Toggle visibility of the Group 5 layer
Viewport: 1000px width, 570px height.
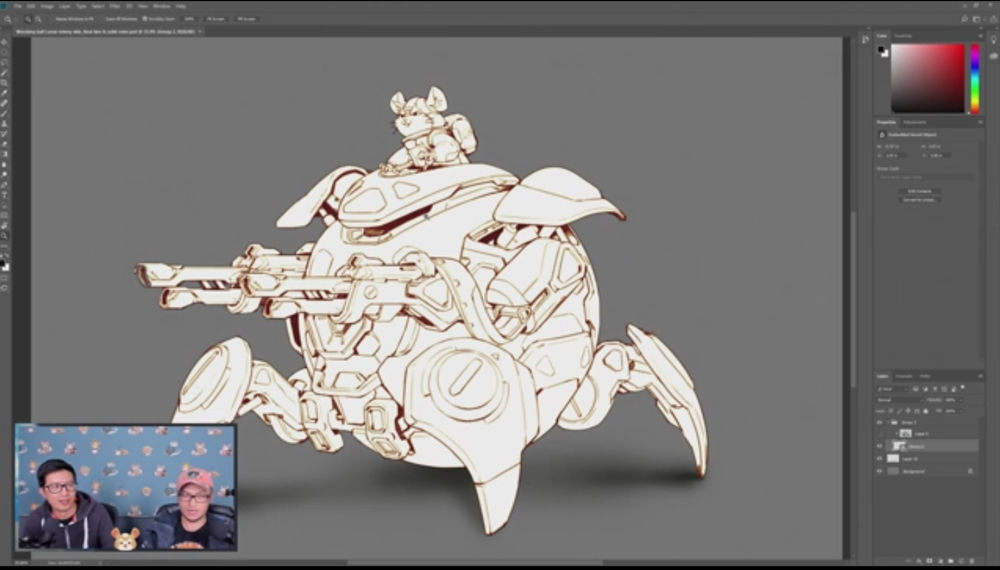tap(880, 422)
